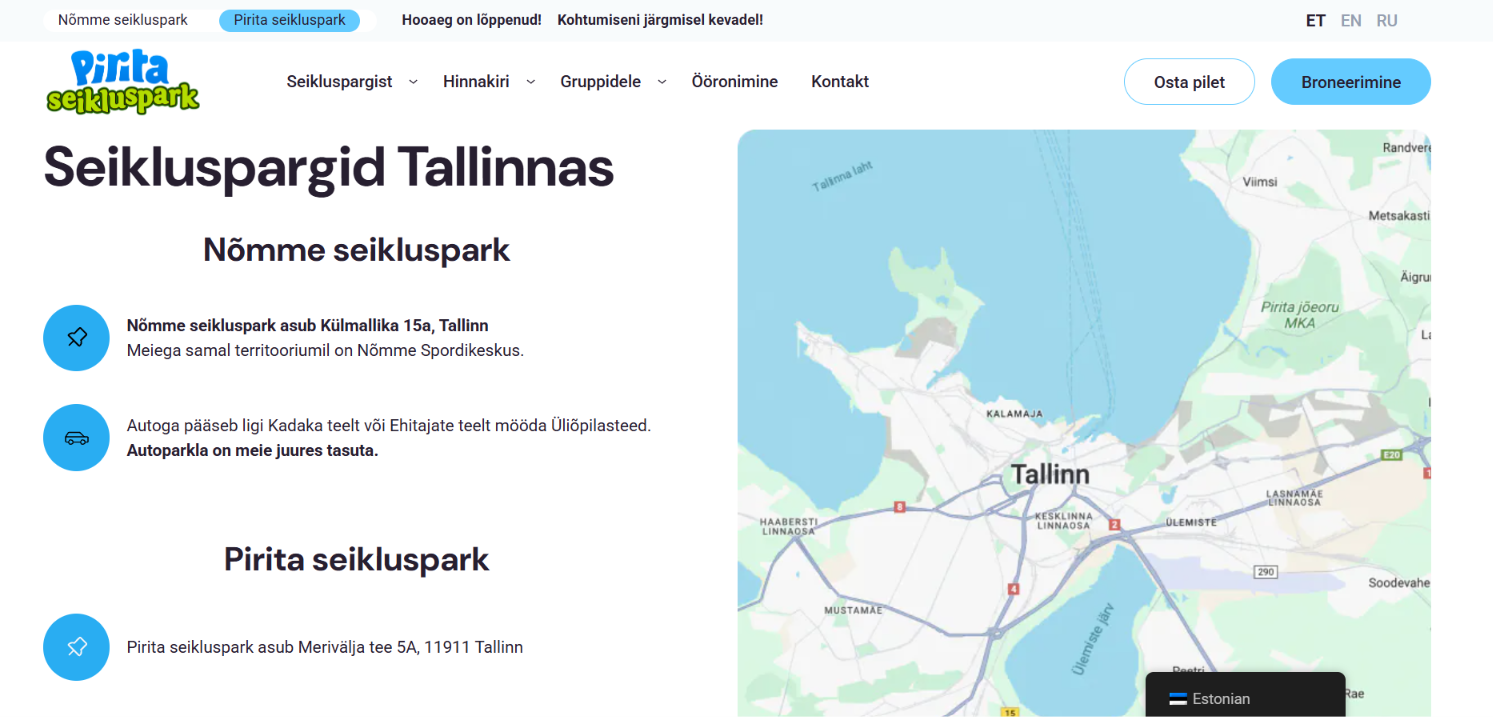Image resolution: width=1493 pixels, height=717 pixels.
Task: Click the "Nõmme seikluspark" section heading
Action: tap(357, 249)
